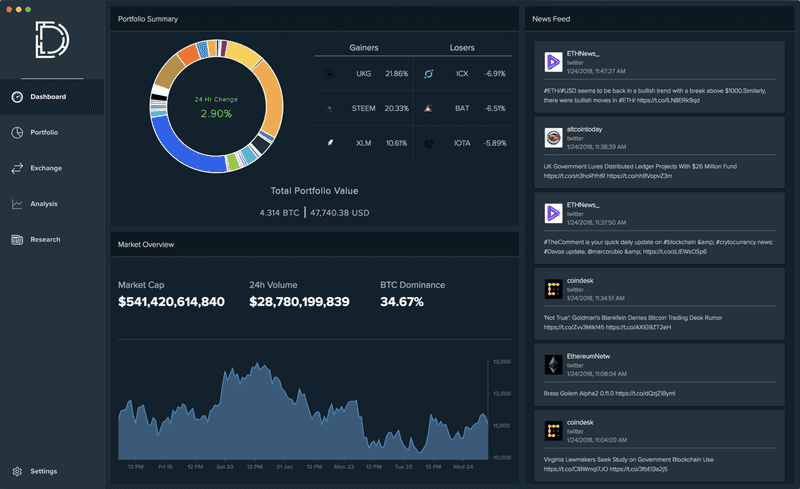
Task: Click the Dashboard gauge icon
Action: point(17,97)
